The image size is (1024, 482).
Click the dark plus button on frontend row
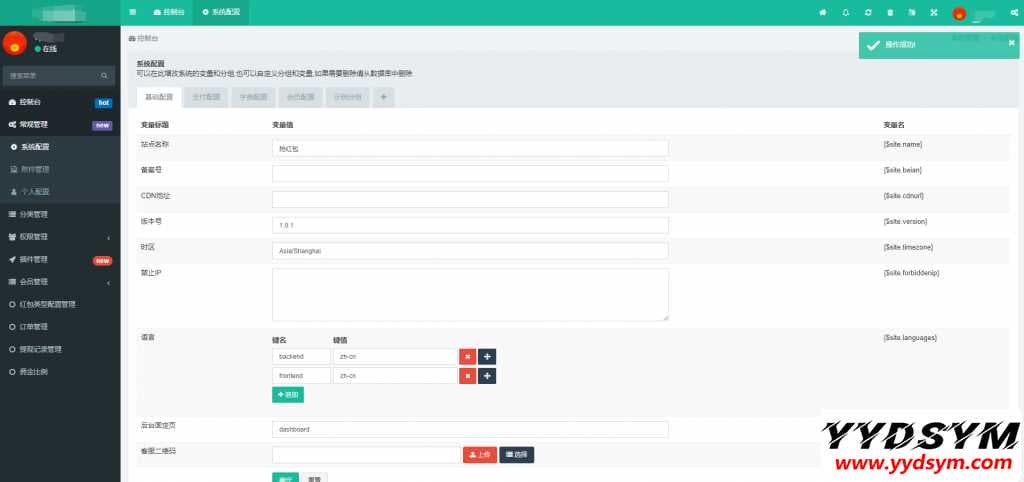[x=487, y=376]
